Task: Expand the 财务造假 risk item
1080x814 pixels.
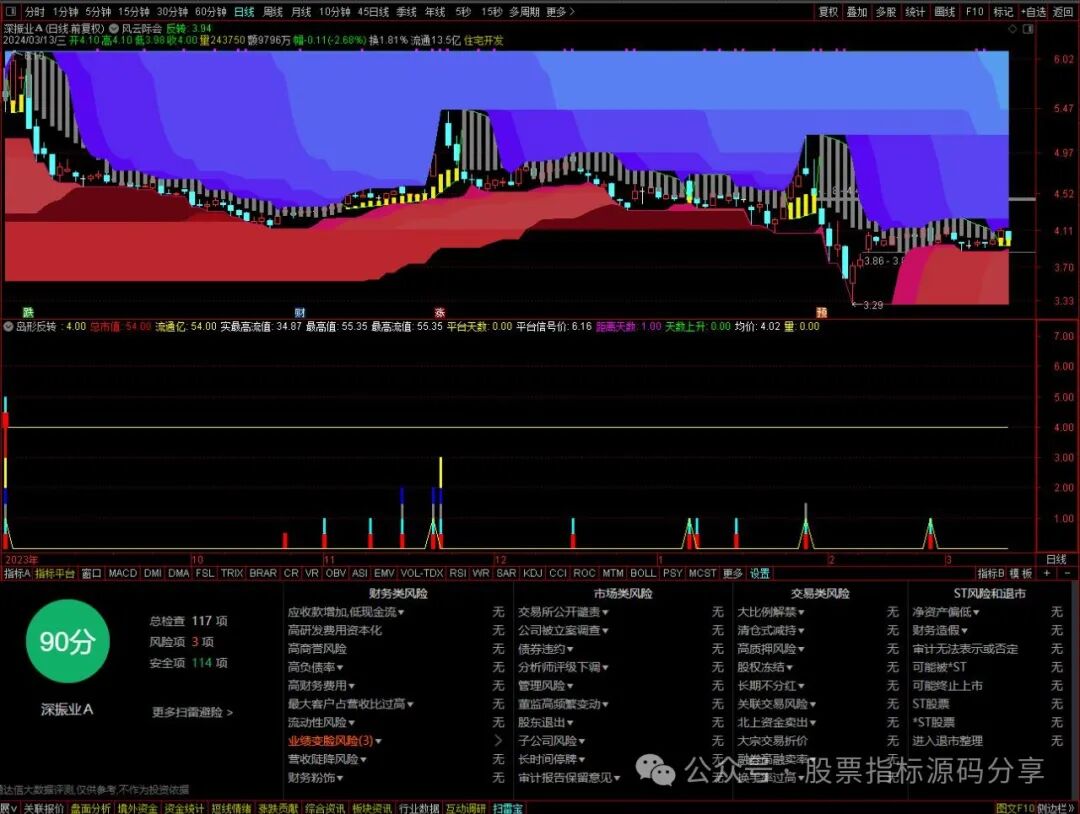Action: [940, 630]
